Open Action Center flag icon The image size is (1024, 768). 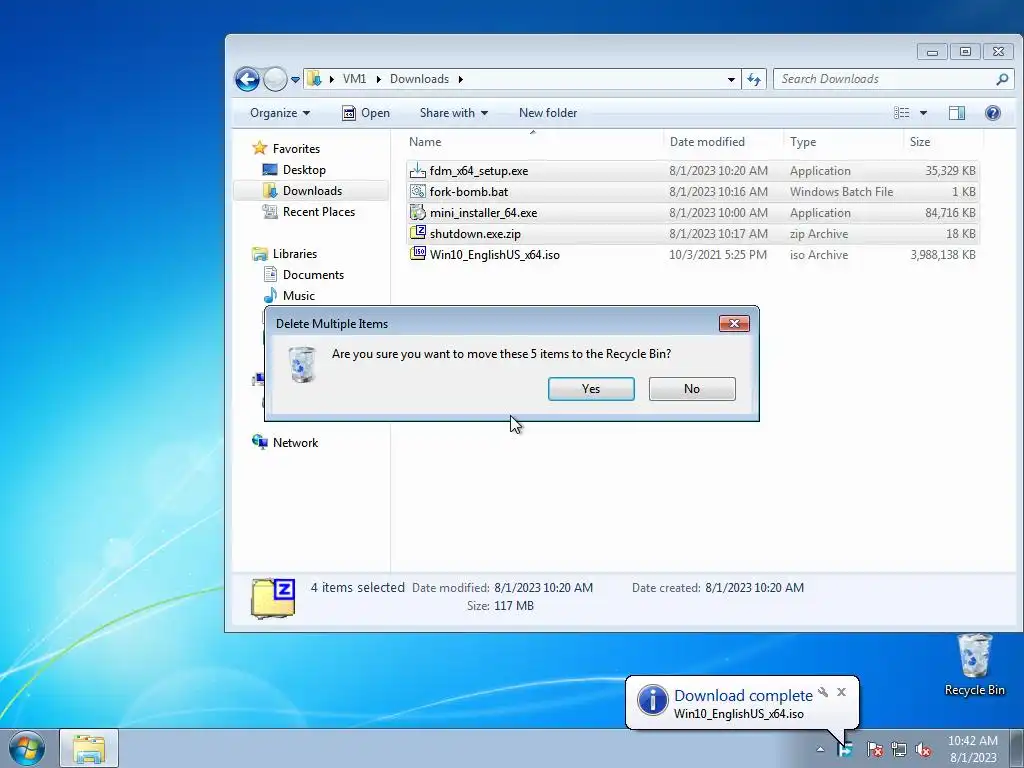874,749
